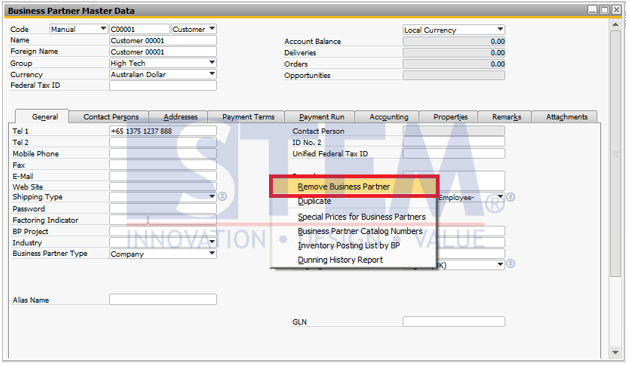Click the Opportunities value field
Image resolution: width=628 pixels, height=366 pixels.
(454, 75)
